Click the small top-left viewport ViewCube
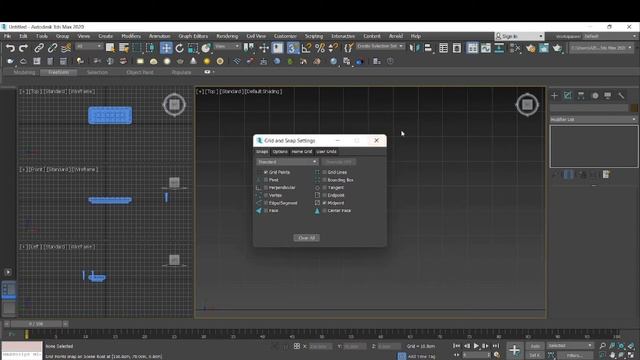The height and width of the screenshot is (360, 640). point(174,105)
